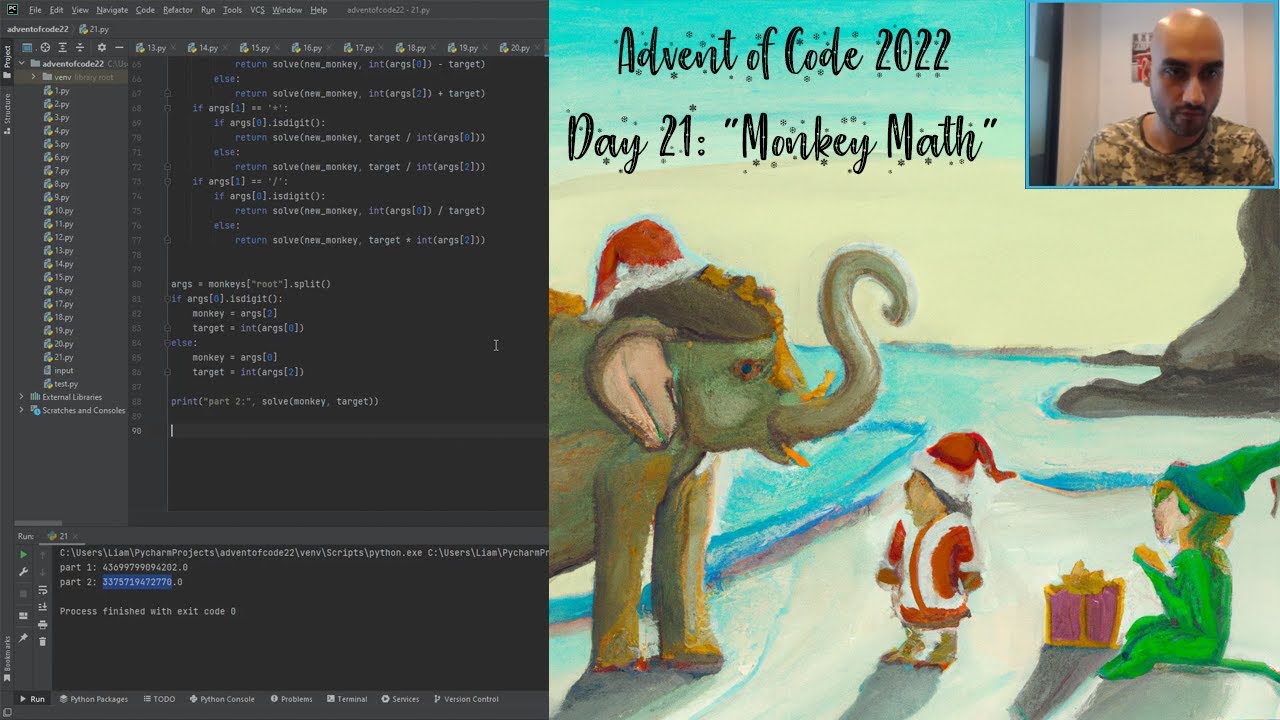Image resolution: width=1280 pixels, height=720 pixels.
Task: Open the Python Console tool window
Action: tap(222, 699)
